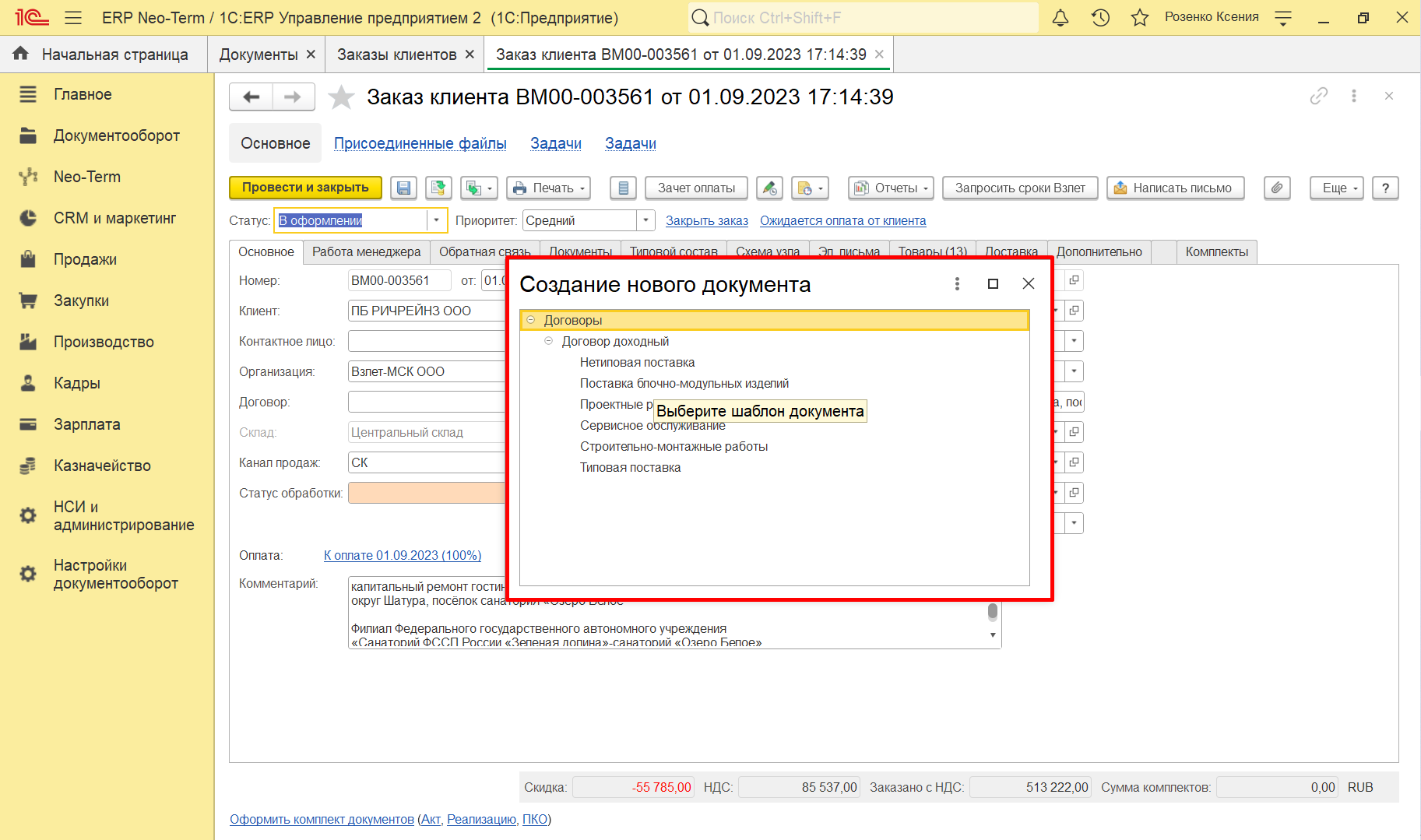1421x840 pixels.
Task: Open the history clock icon
Action: (x=1100, y=18)
